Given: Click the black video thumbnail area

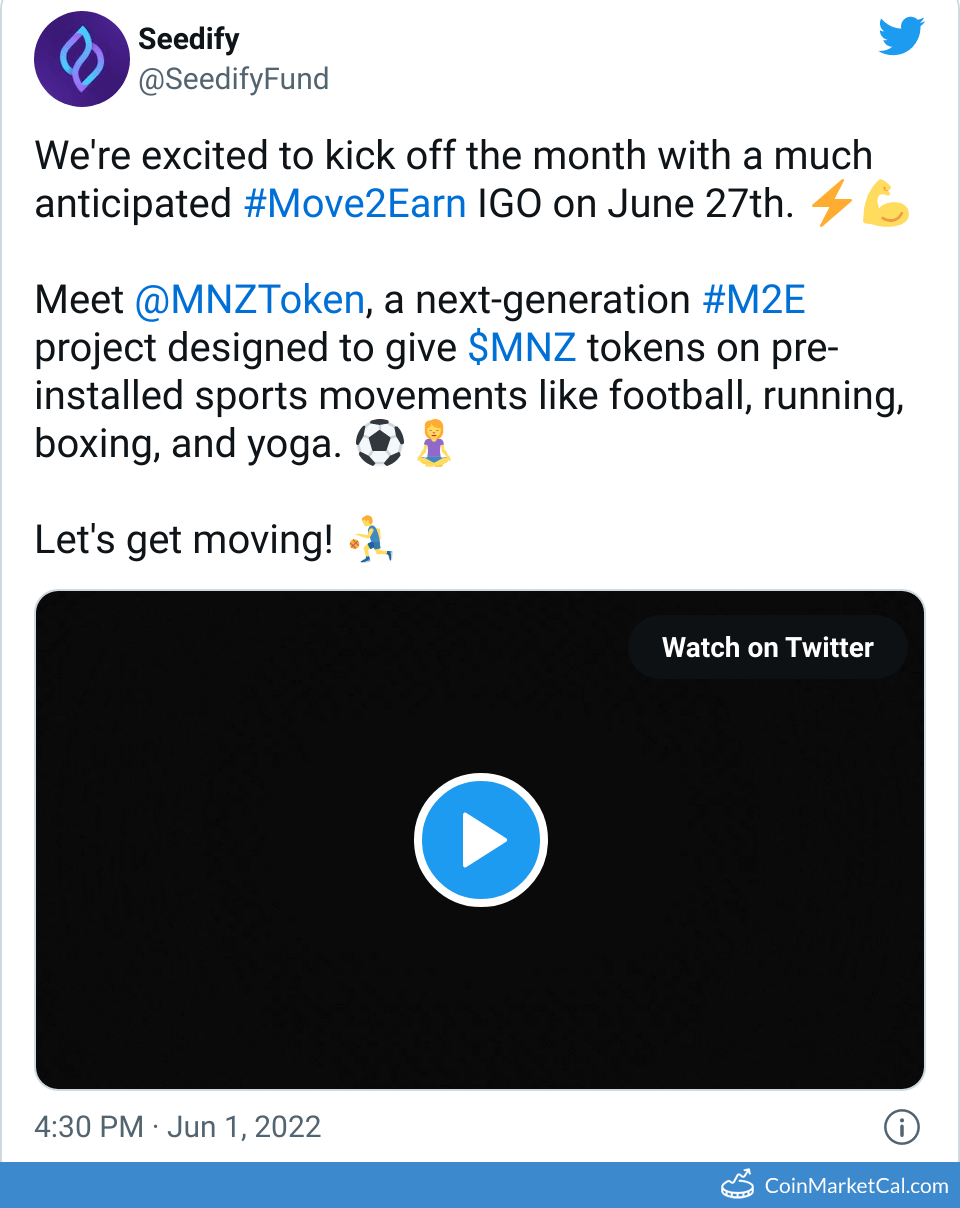Looking at the screenshot, I should (x=250, y=950).
